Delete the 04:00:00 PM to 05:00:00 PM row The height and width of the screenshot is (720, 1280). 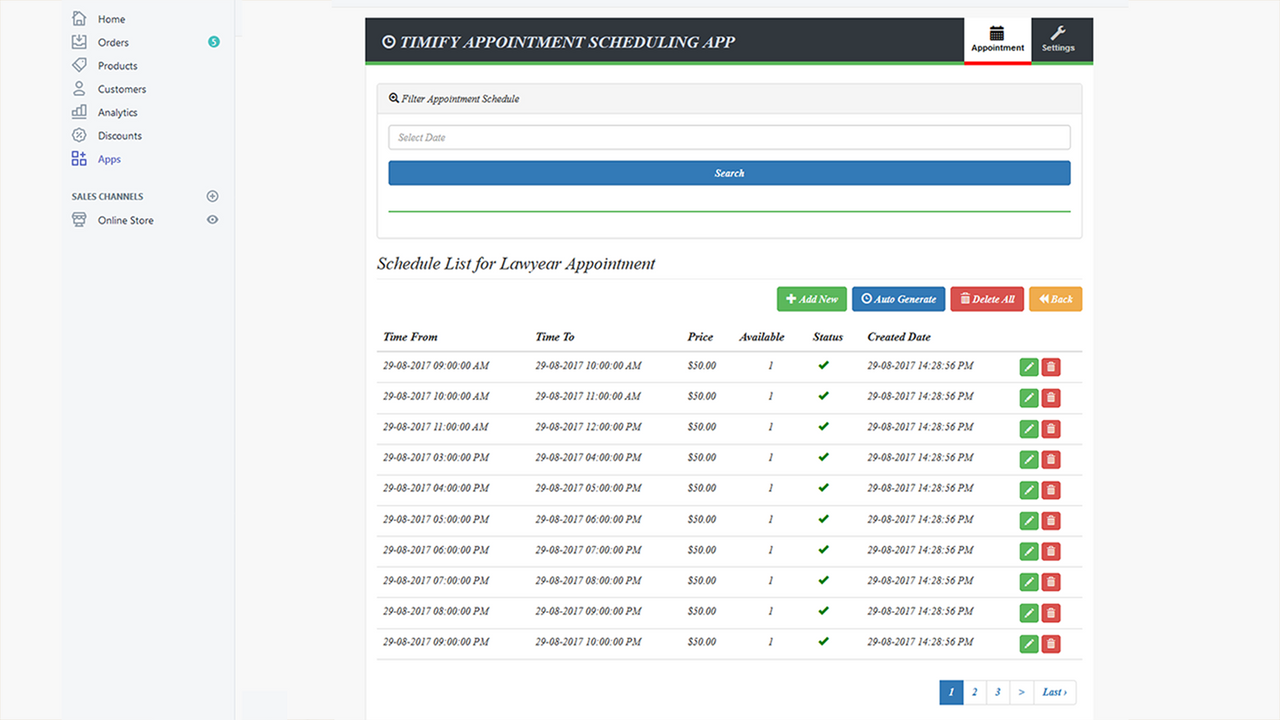point(1051,490)
